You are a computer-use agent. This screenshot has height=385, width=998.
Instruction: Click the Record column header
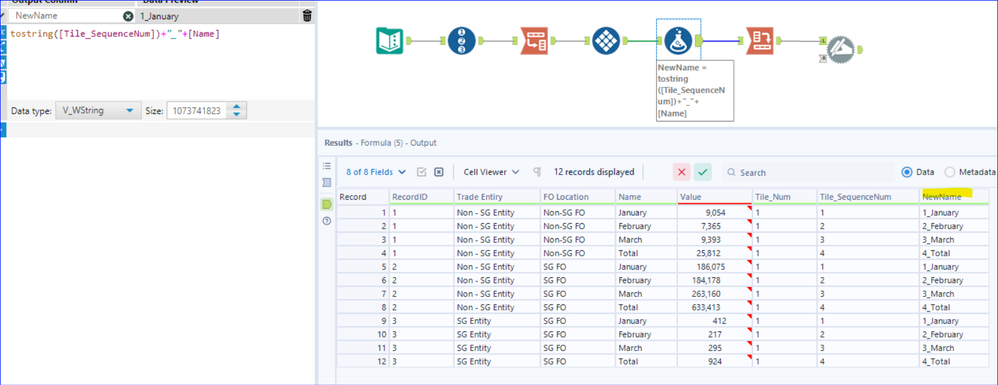point(362,197)
